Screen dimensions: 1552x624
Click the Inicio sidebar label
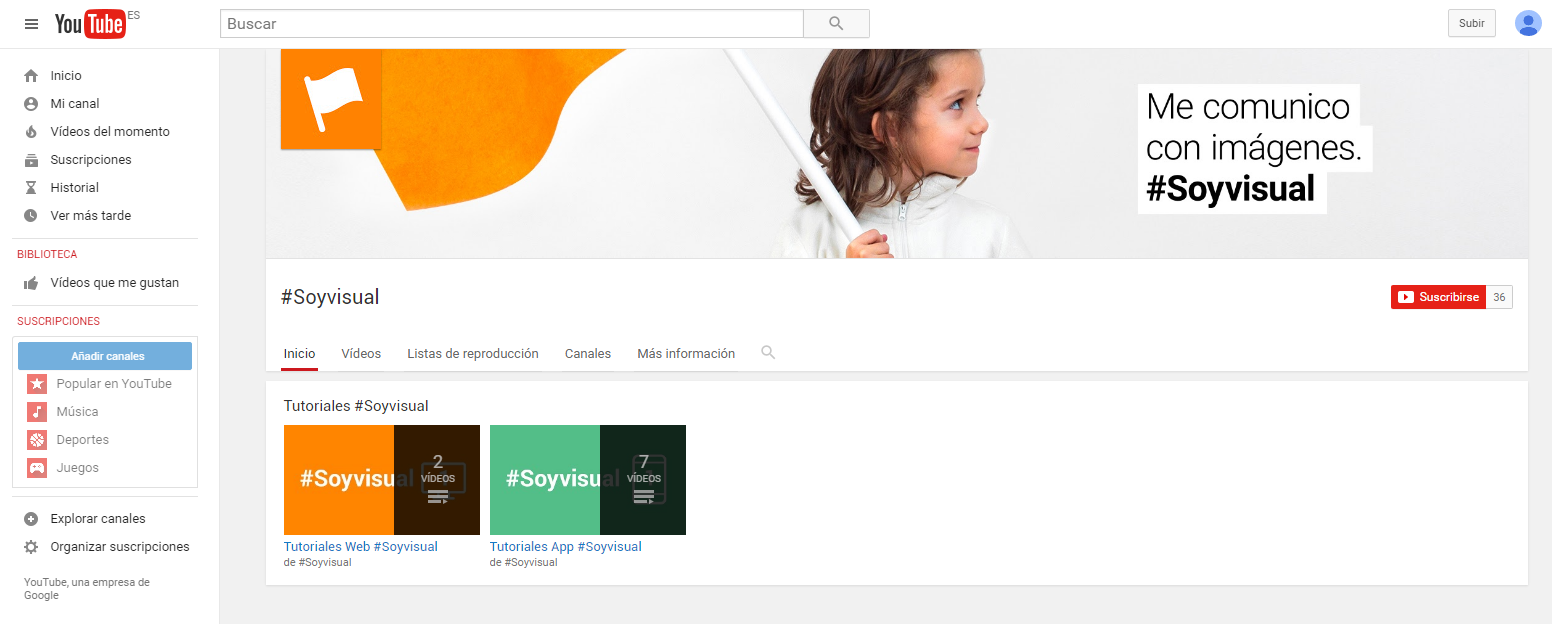tap(66, 76)
